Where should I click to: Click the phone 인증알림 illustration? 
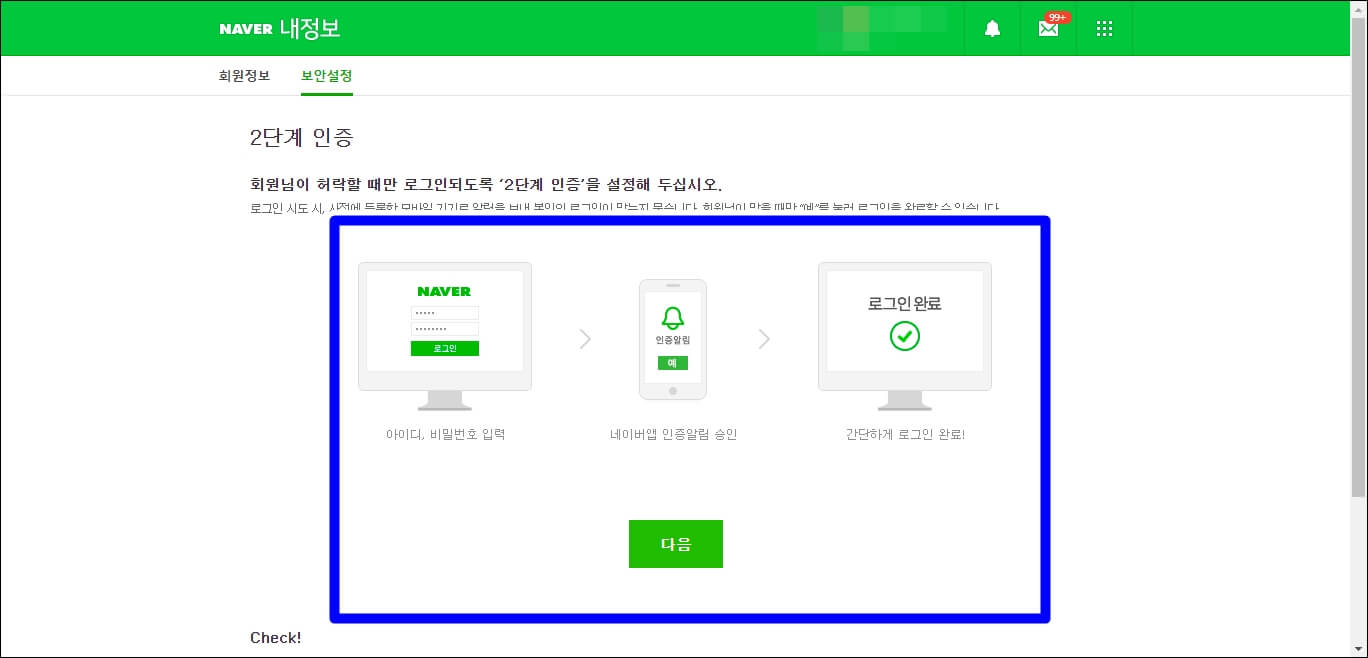[673, 339]
